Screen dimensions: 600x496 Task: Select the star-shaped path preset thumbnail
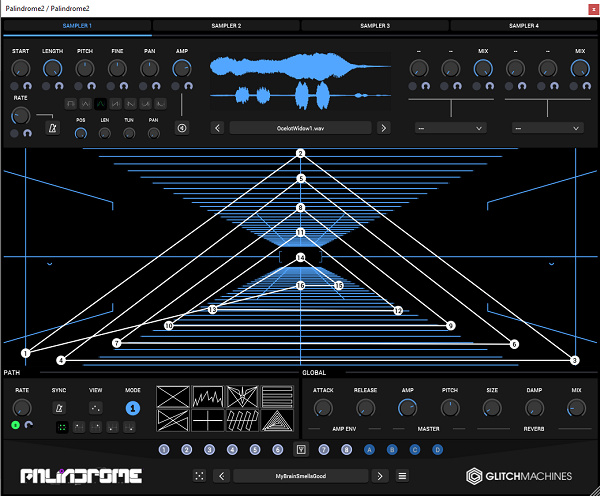(x=242, y=396)
